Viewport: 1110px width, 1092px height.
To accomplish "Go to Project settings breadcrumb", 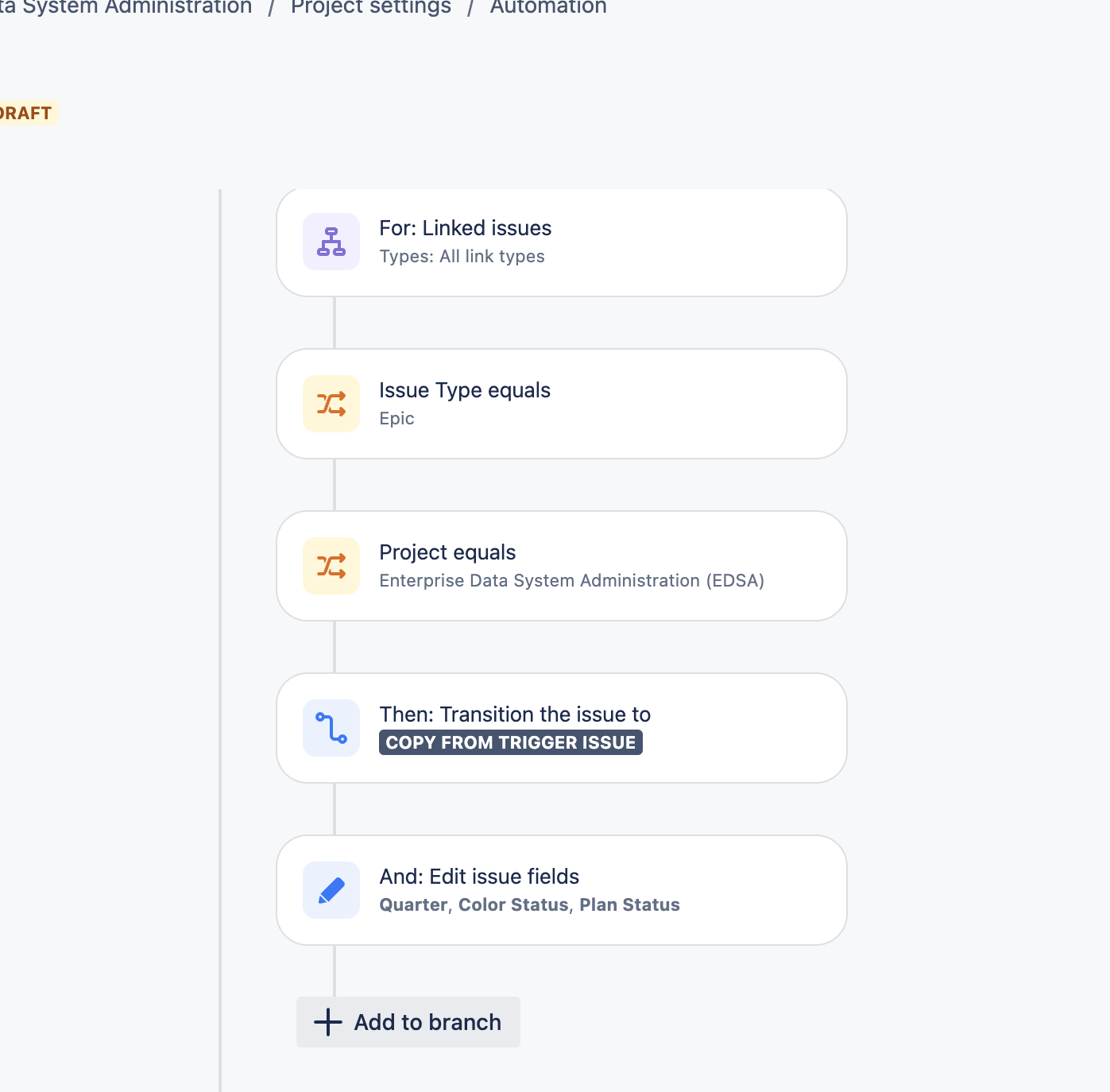I will [x=371, y=7].
